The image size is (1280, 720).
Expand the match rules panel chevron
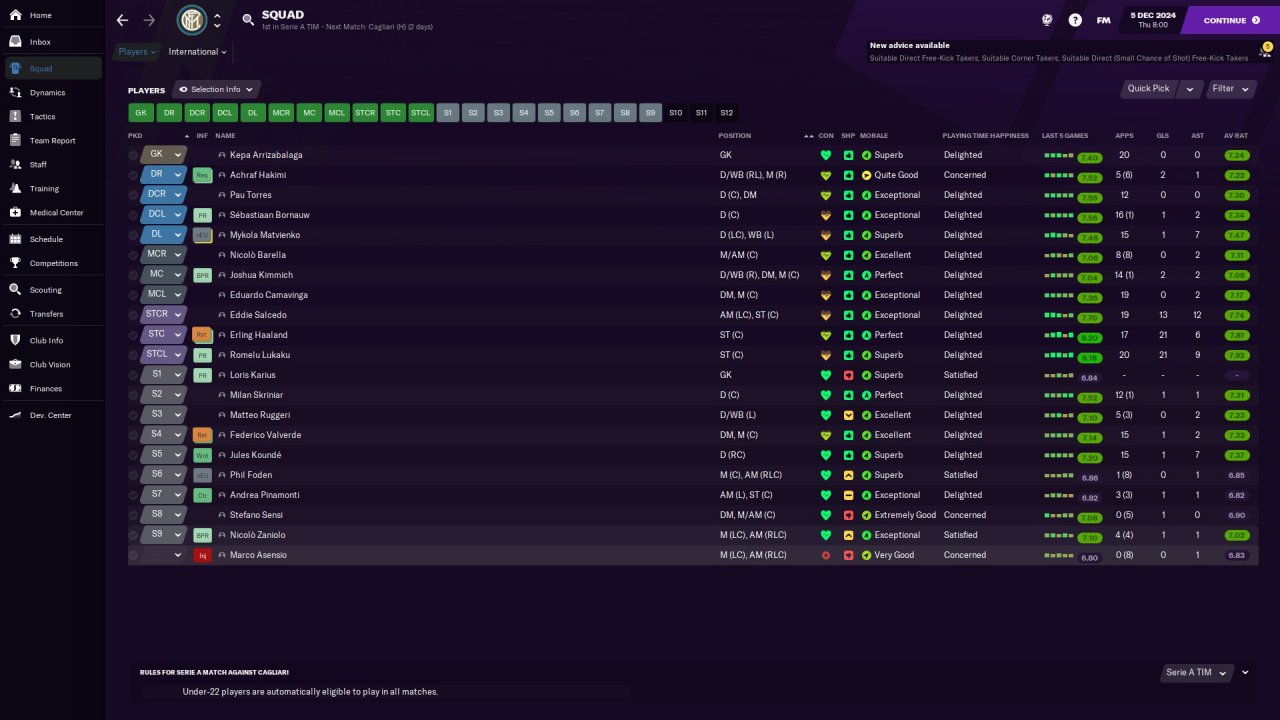[1245, 673]
